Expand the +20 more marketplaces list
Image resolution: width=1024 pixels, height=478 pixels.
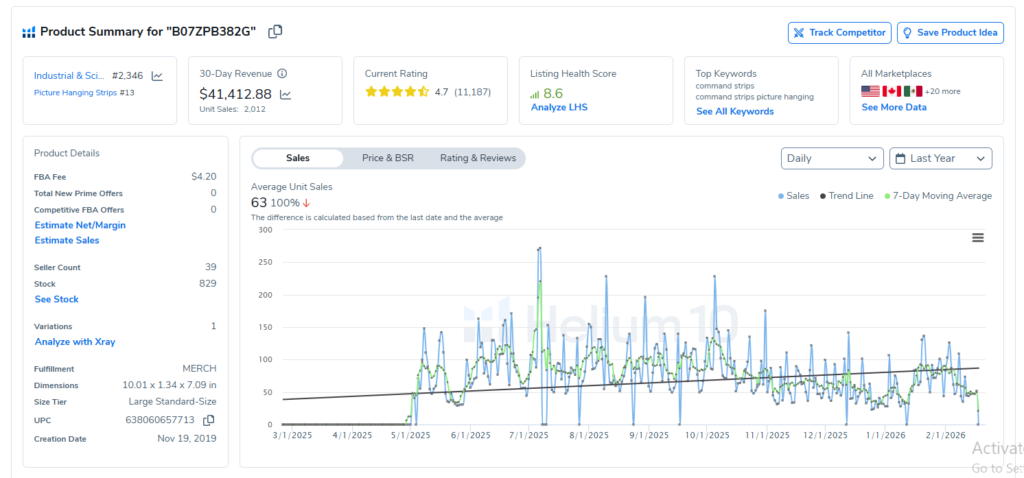click(942, 91)
